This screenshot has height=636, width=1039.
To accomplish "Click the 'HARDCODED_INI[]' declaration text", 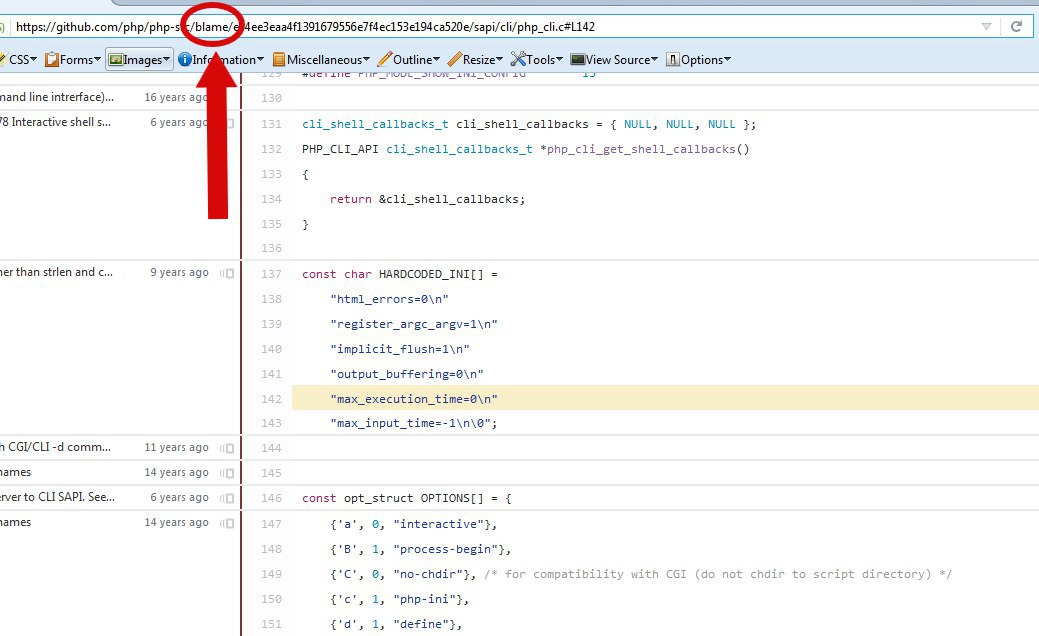I will click(431, 274).
